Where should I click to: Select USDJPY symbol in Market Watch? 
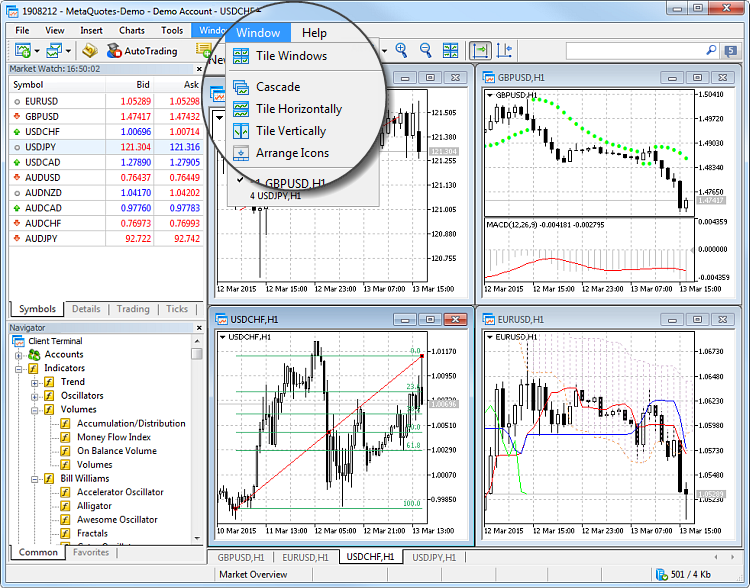(40, 147)
